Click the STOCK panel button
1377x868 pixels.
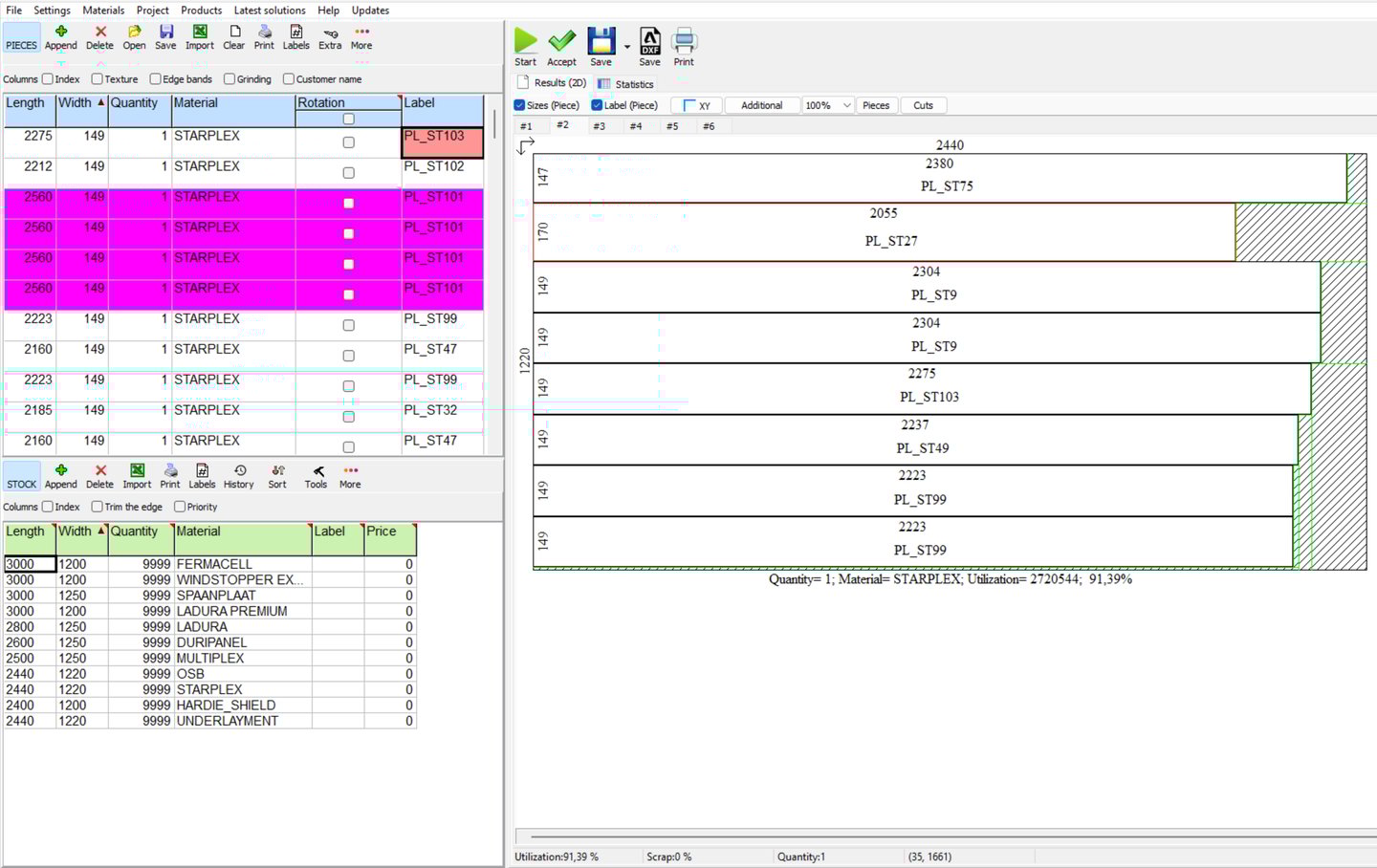[21, 476]
